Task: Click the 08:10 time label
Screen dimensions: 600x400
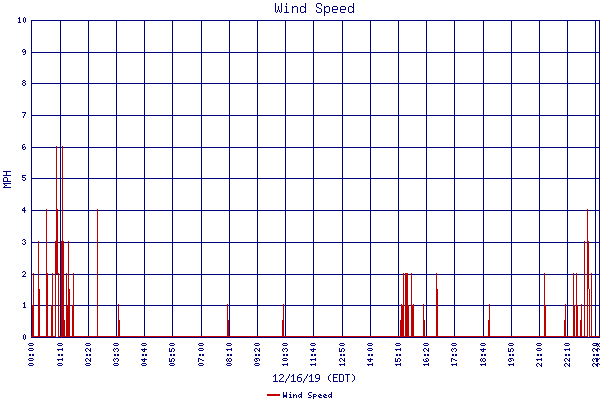Action: [x=229, y=354]
